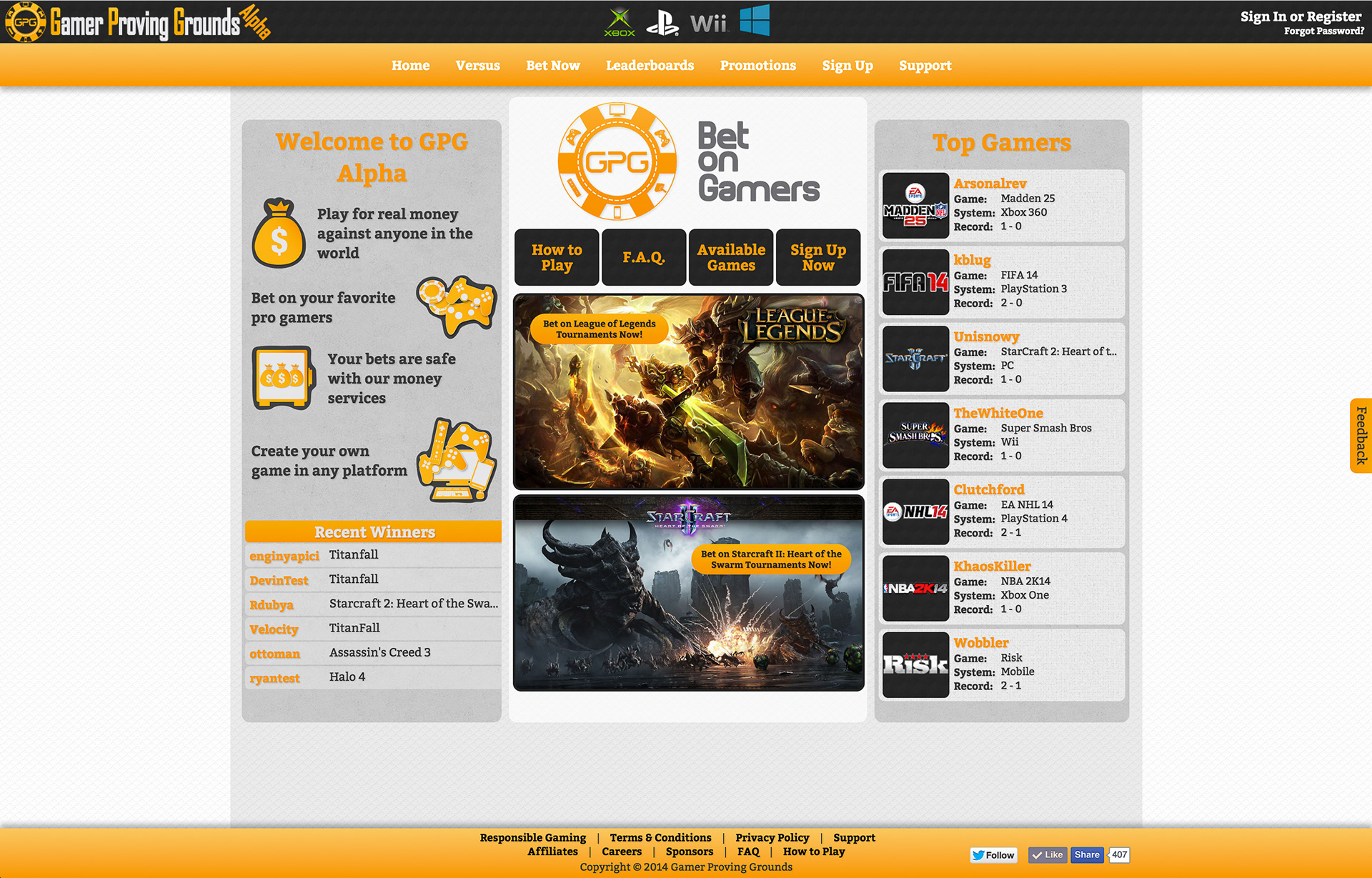
Task: Select the PlayStation platform icon
Action: coord(662,22)
